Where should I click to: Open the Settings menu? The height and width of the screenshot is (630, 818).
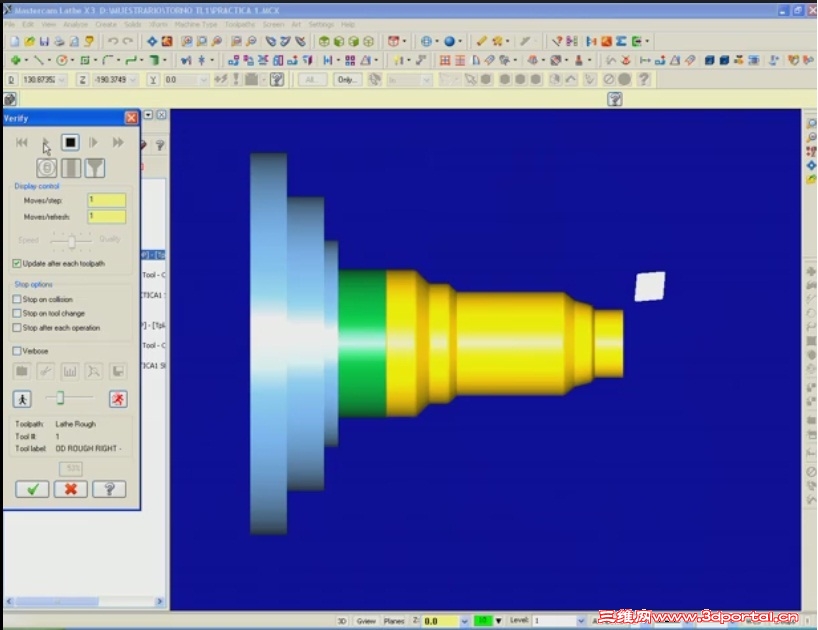pos(321,25)
